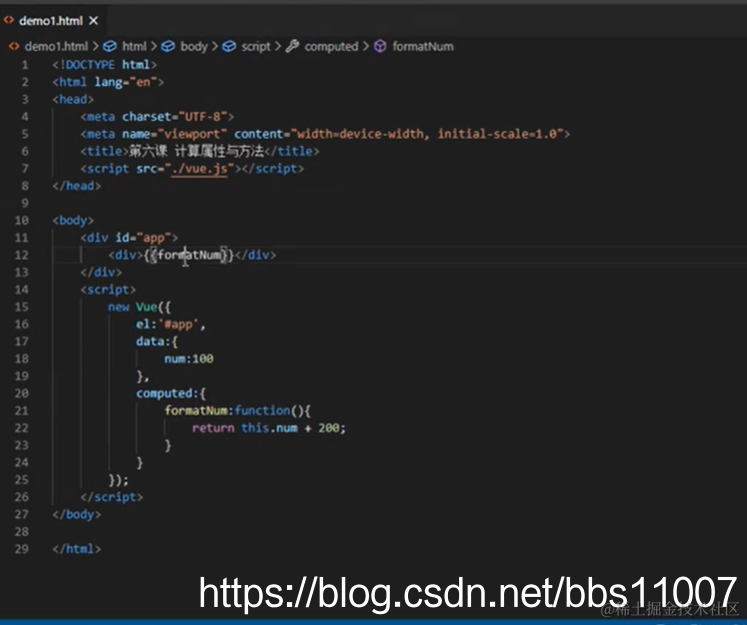Click line number 21 in the gutter
The height and width of the screenshot is (625, 747).
point(21,411)
